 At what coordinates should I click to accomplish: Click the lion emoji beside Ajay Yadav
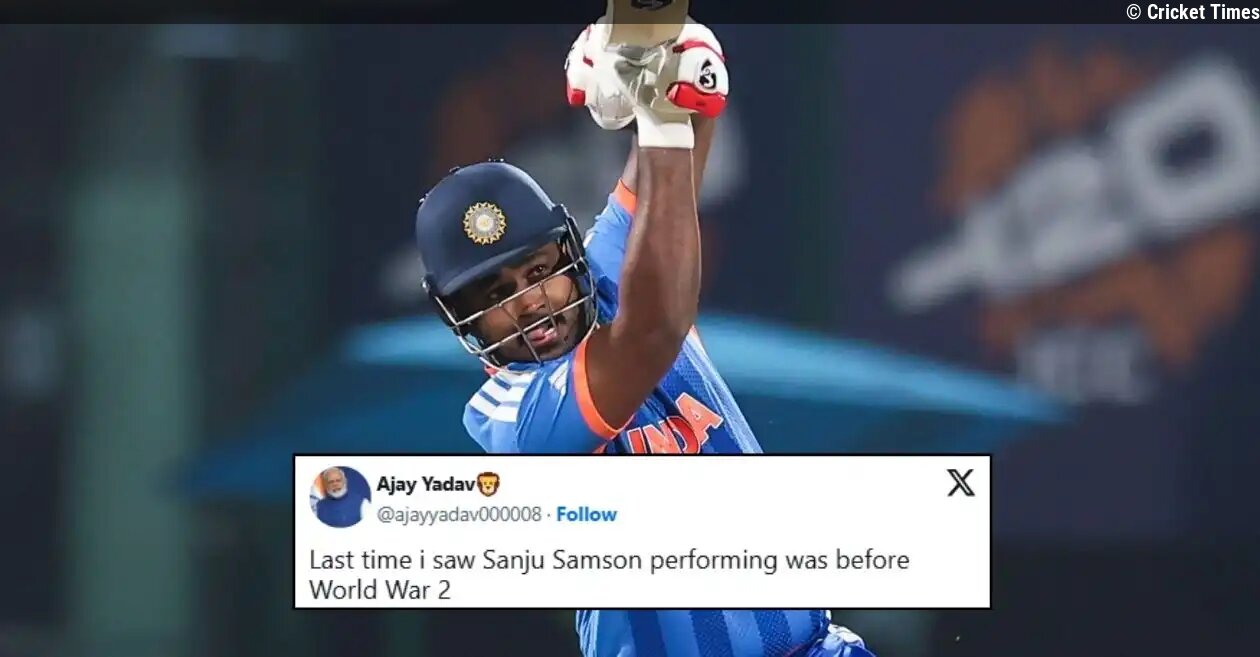pos(488,484)
